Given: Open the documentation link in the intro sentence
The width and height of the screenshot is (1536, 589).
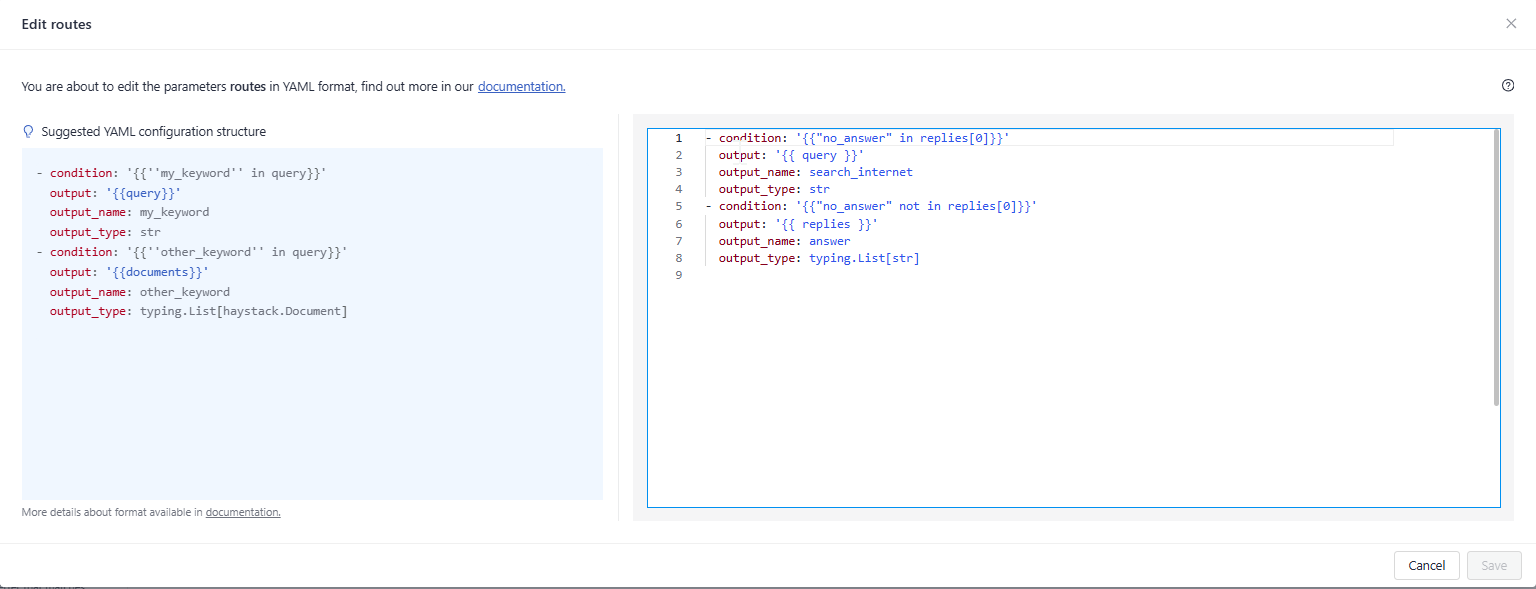Looking at the screenshot, I should [521, 87].
